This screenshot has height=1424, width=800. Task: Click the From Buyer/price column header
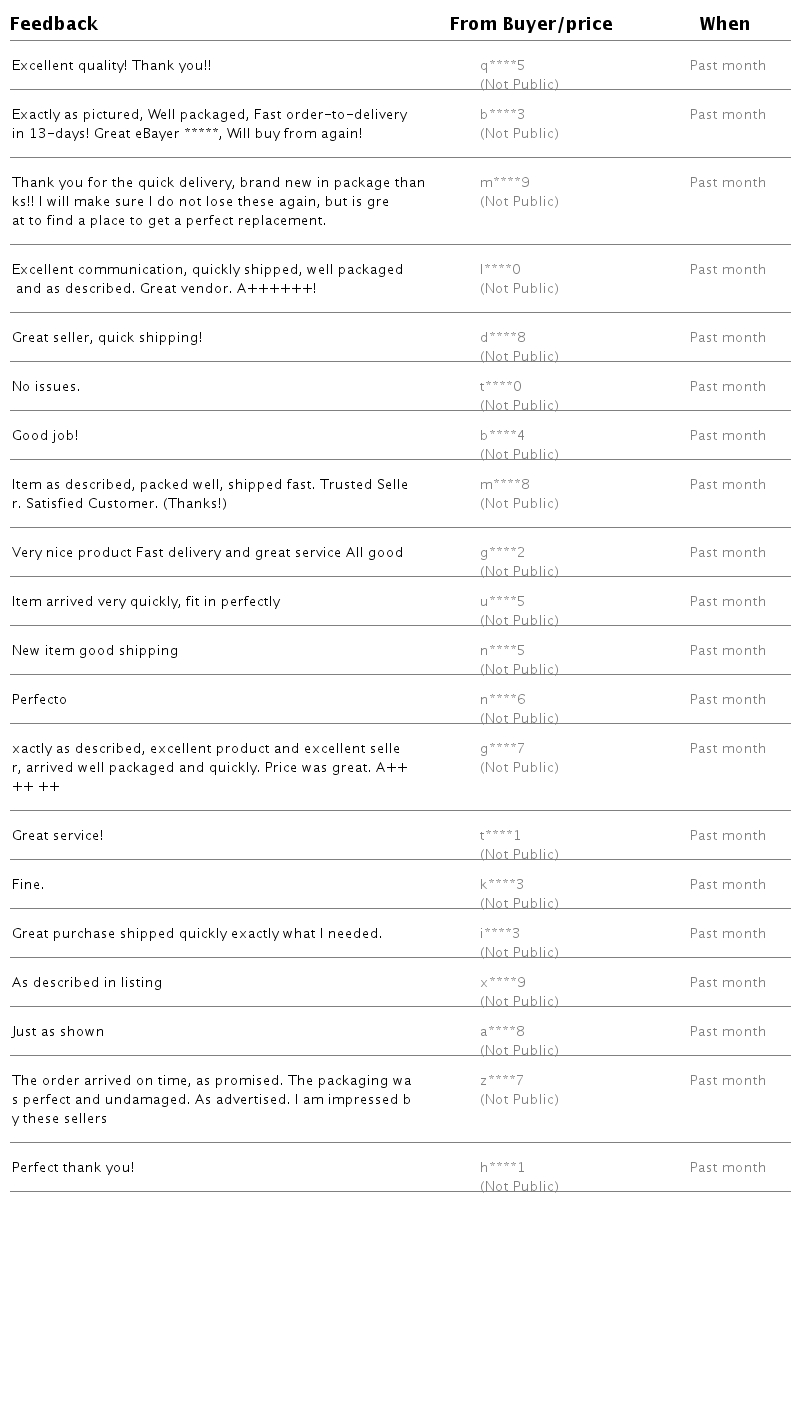point(530,24)
